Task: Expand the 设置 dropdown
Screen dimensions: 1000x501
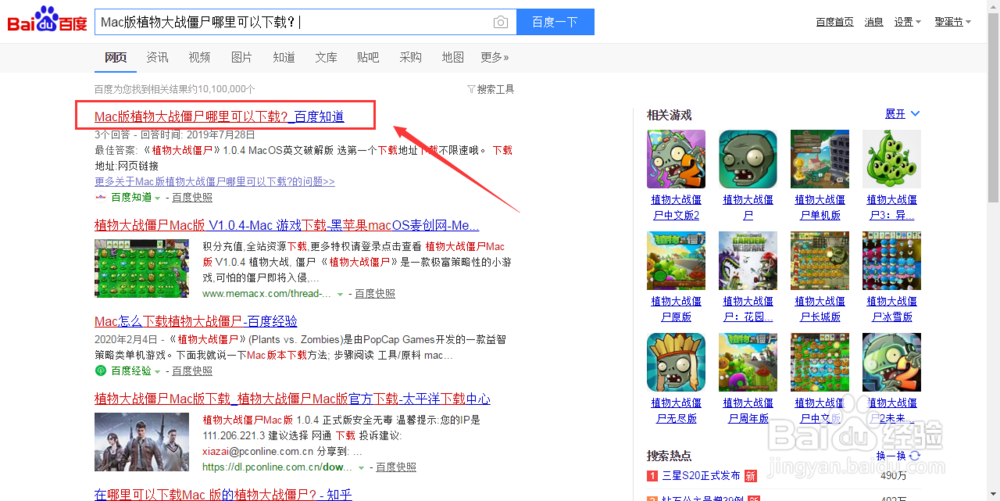Action: pos(908,22)
